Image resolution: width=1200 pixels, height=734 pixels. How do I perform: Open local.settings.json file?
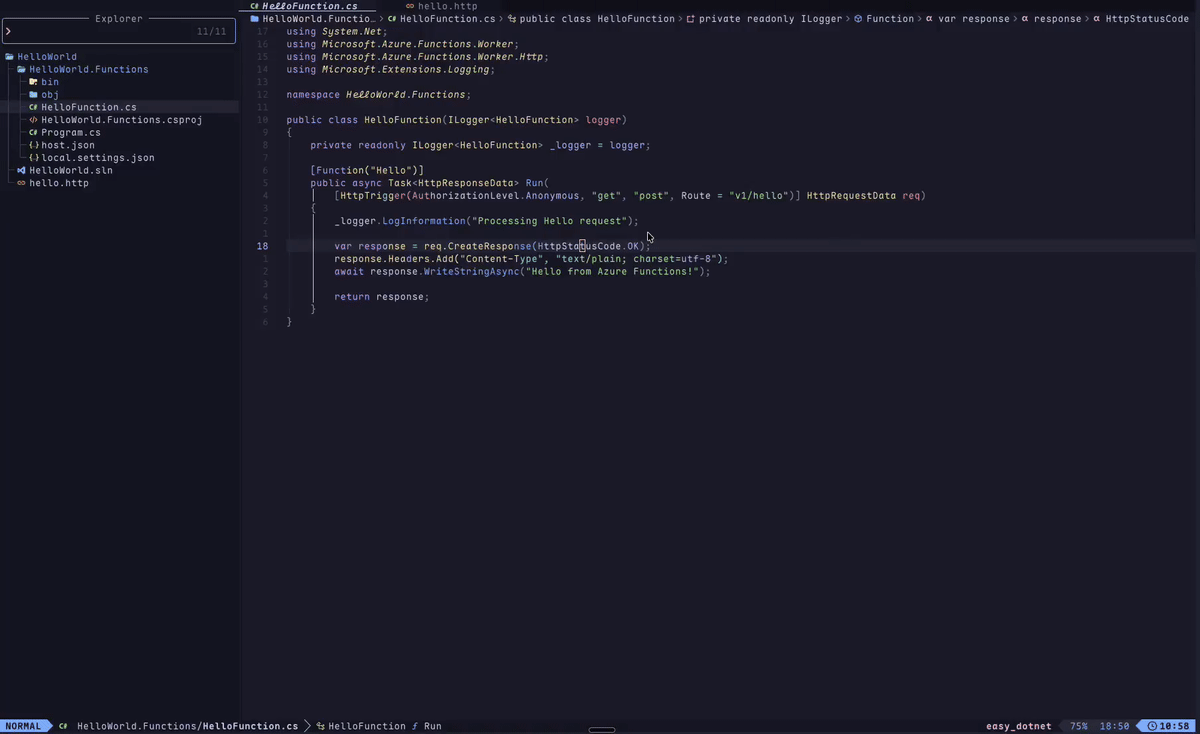pos(98,158)
